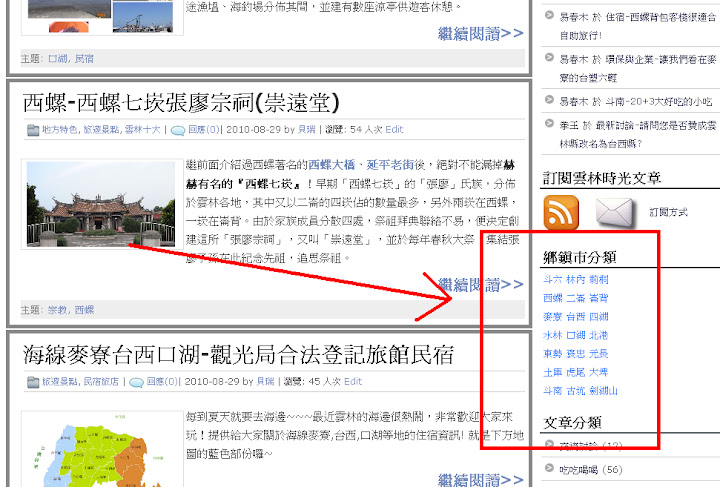
Task: Select township 虎尾
Action: pyautogui.click(x=575, y=372)
